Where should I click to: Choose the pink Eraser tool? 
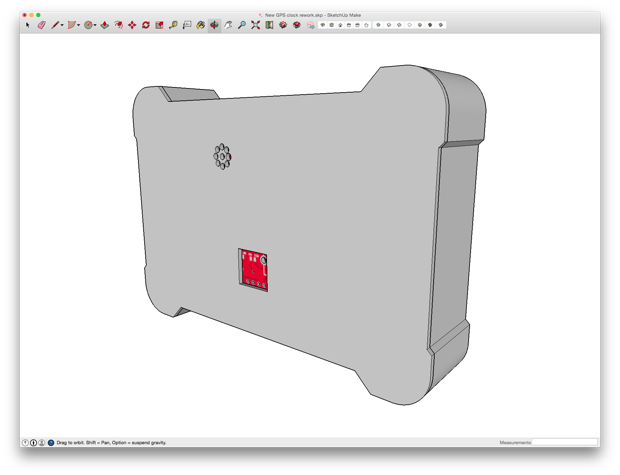[42, 25]
